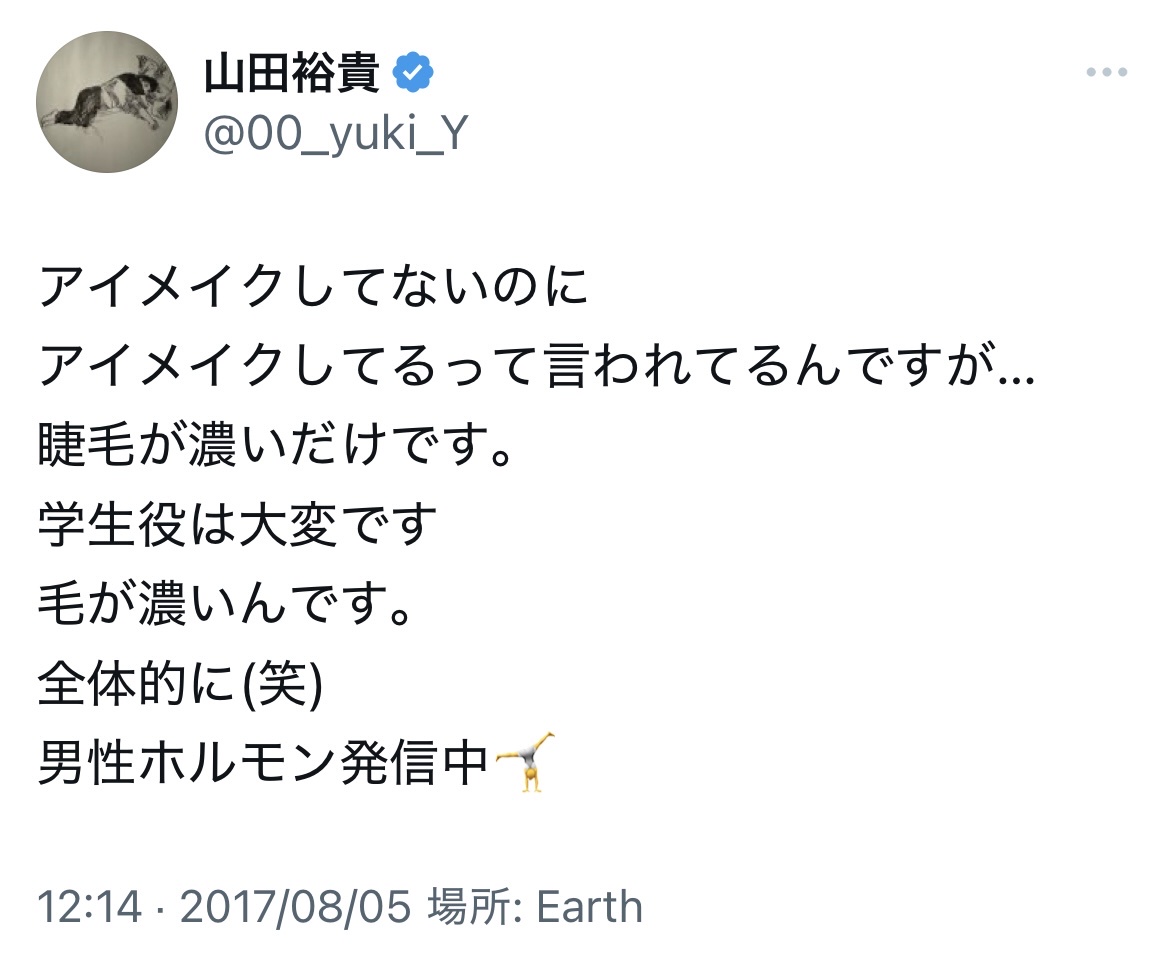
Task: Click アイメイクしてるって on the second line
Action: pyautogui.click(x=290, y=368)
